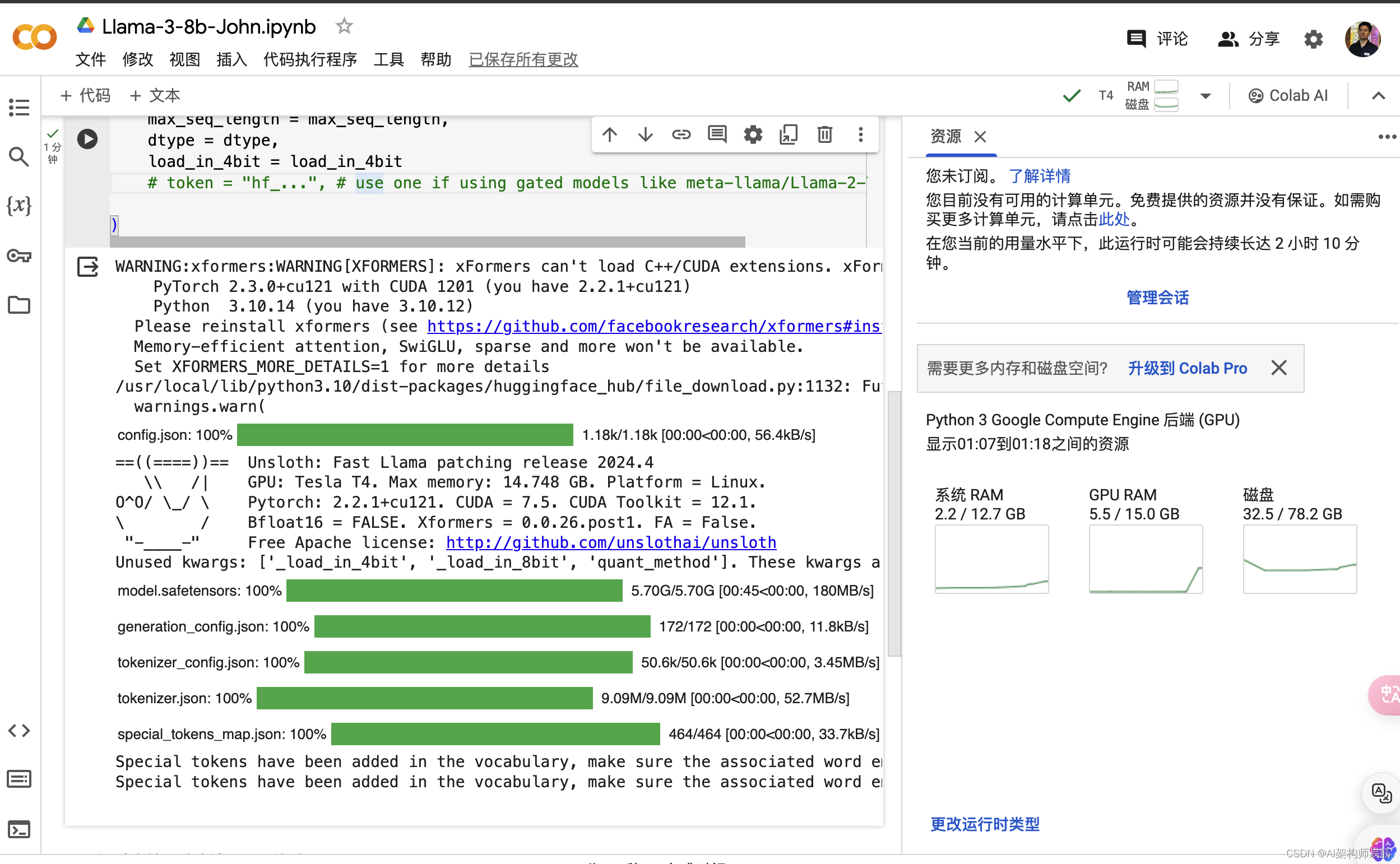The height and width of the screenshot is (864, 1400).
Task: Open the command palette icon
Action: 19,779
